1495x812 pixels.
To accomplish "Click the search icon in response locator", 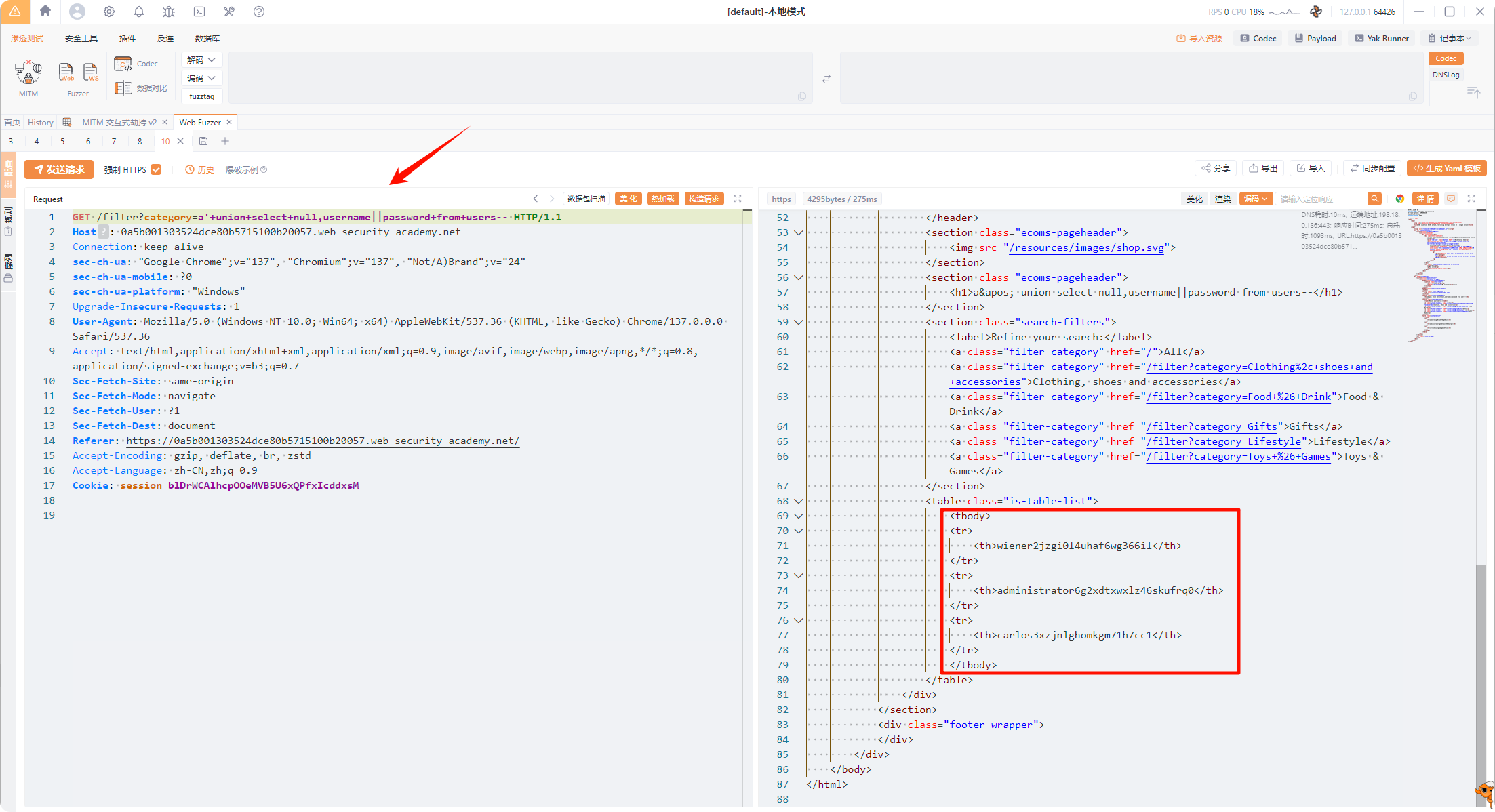I will [x=1374, y=199].
